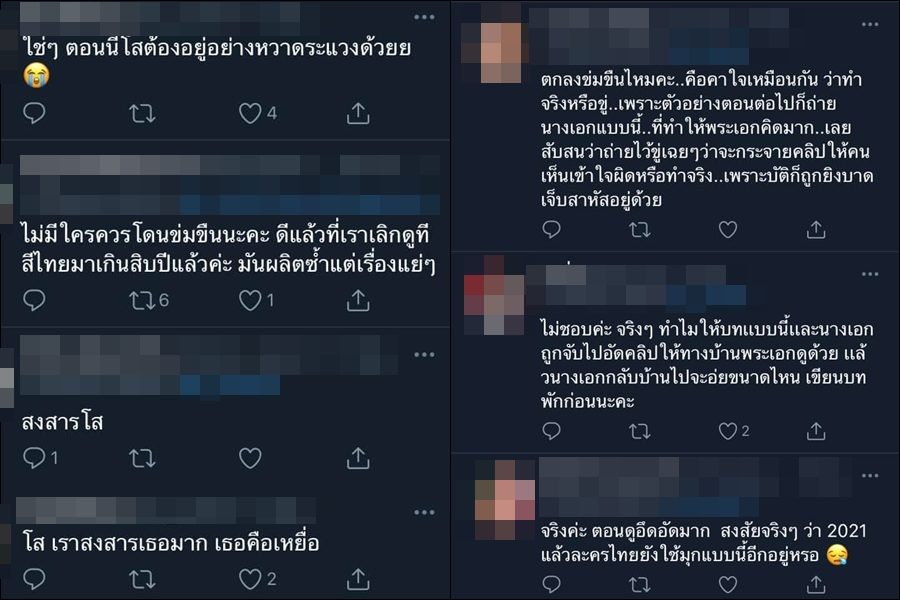Screen dimensions: 900x600
Task: Retweet the tweet showing 6 retweets
Action: pos(141,300)
